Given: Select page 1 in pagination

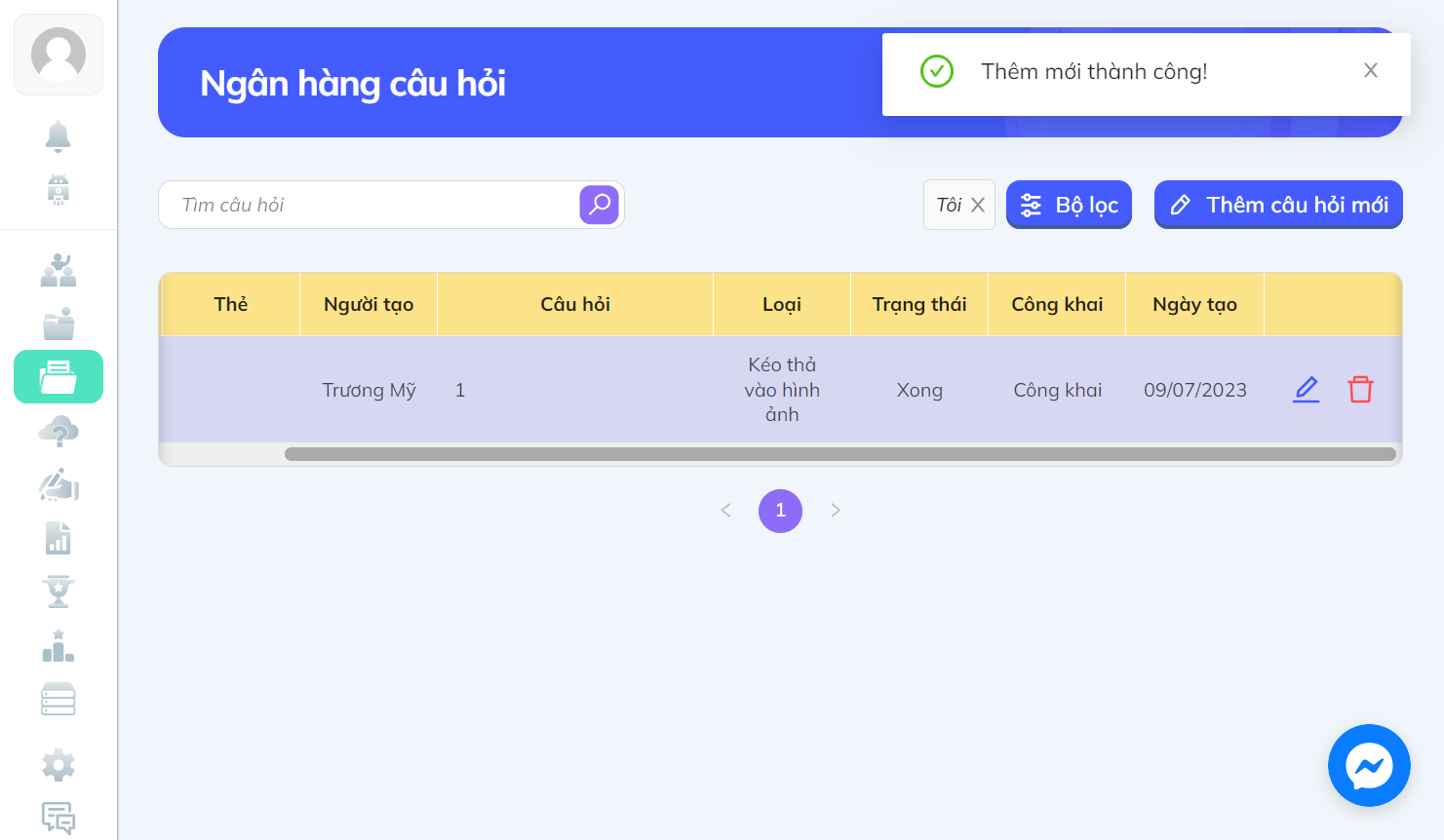Looking at the screenshot, I should [780, 511].
